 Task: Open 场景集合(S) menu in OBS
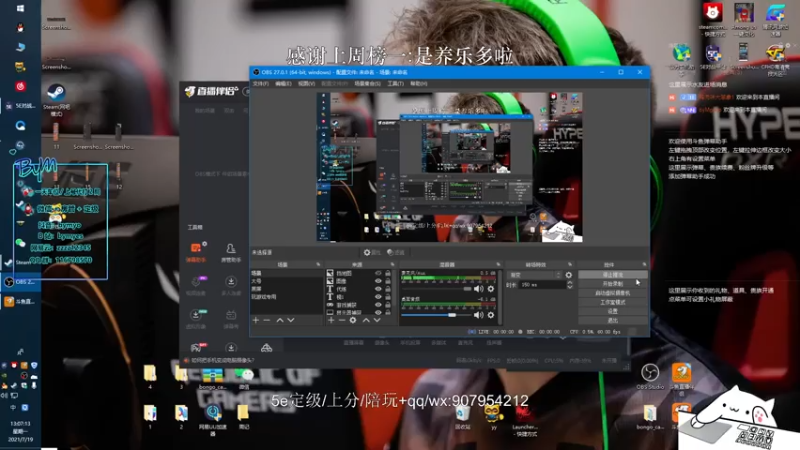(367, 84)
